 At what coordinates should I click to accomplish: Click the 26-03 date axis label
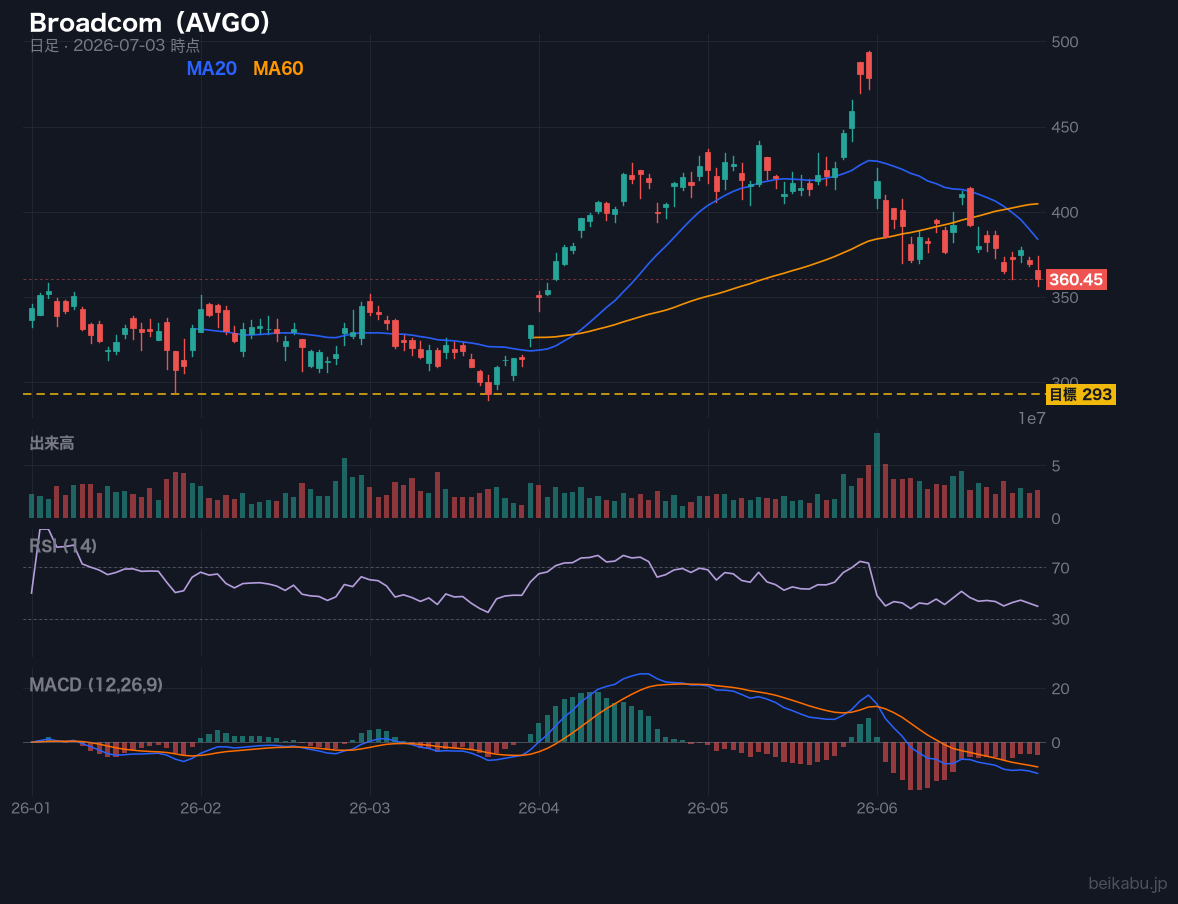tap(370, 809)
